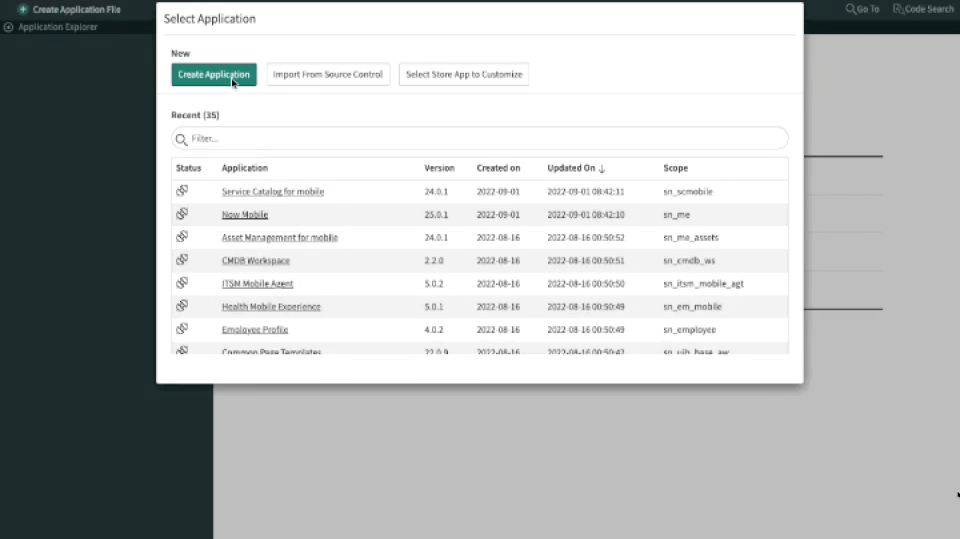Click status icon for Health Mobile Experience
The width and height of the screenshot is (960, 539).
182,306
